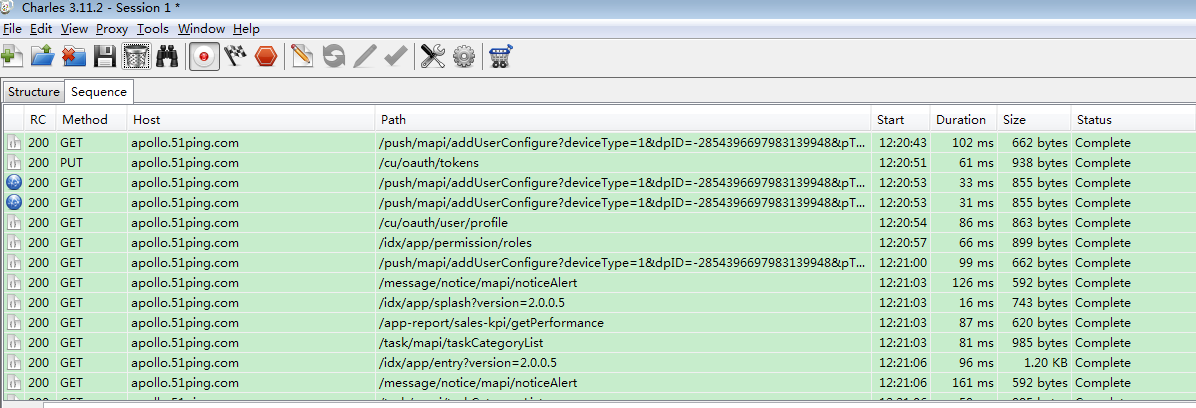The image size is (1196, 408).
Task: Click the grey Edit request pencil icon
Action: click(x=365, y=57)
